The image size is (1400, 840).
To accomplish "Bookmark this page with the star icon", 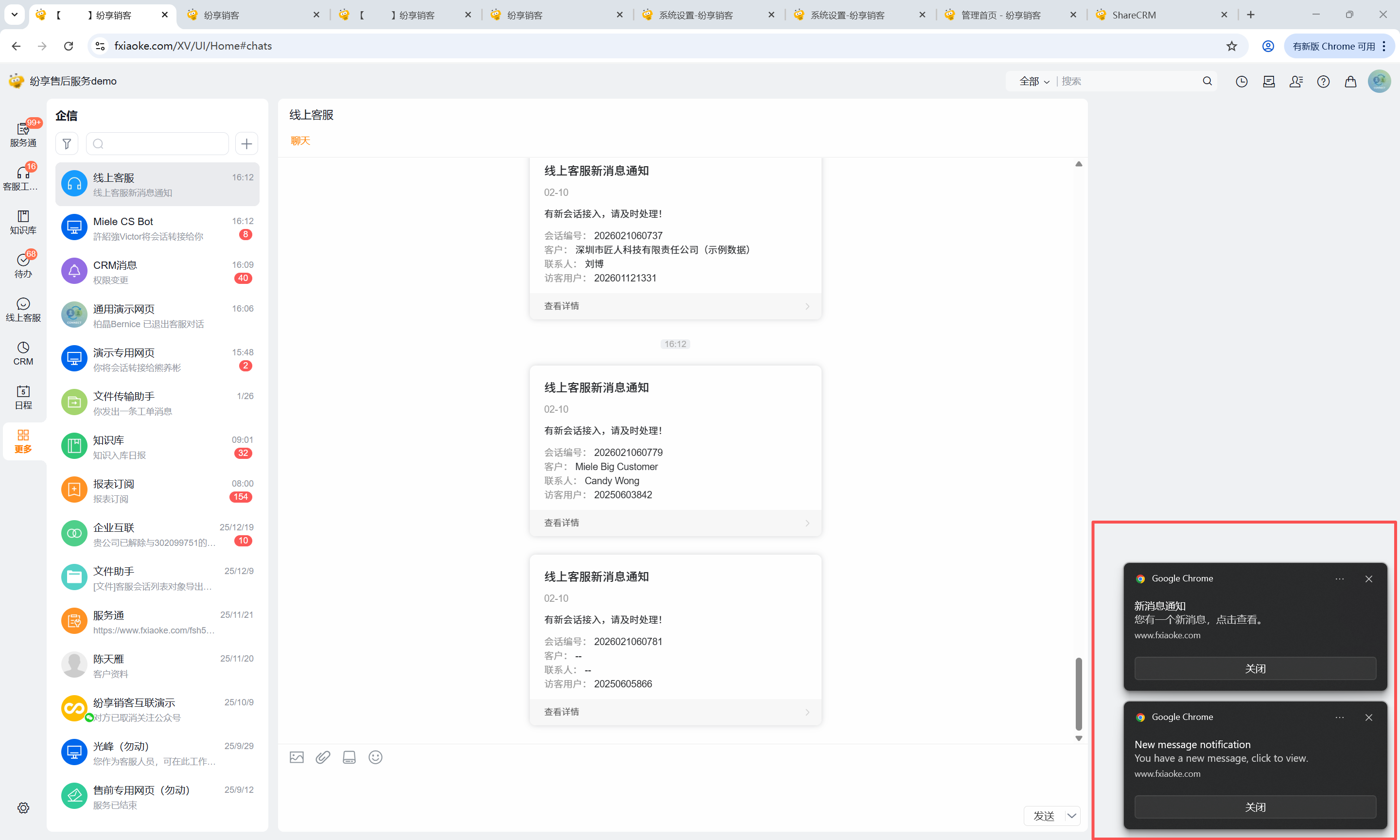I will coord(1231,46).
